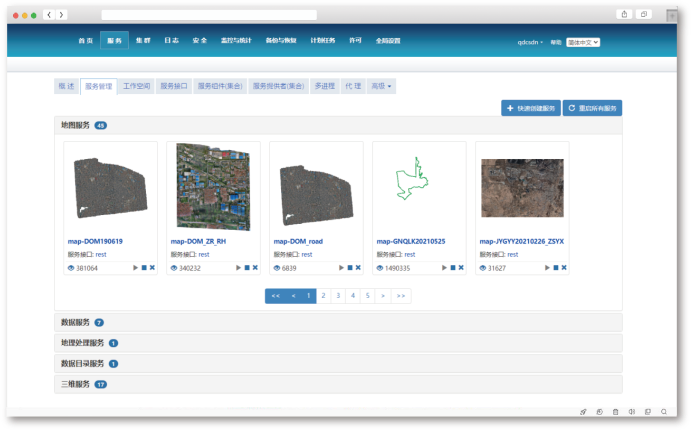691x430 pixels.
Task: Click eye view-count icon on map-DOM190619
Action: pos(71,268)
